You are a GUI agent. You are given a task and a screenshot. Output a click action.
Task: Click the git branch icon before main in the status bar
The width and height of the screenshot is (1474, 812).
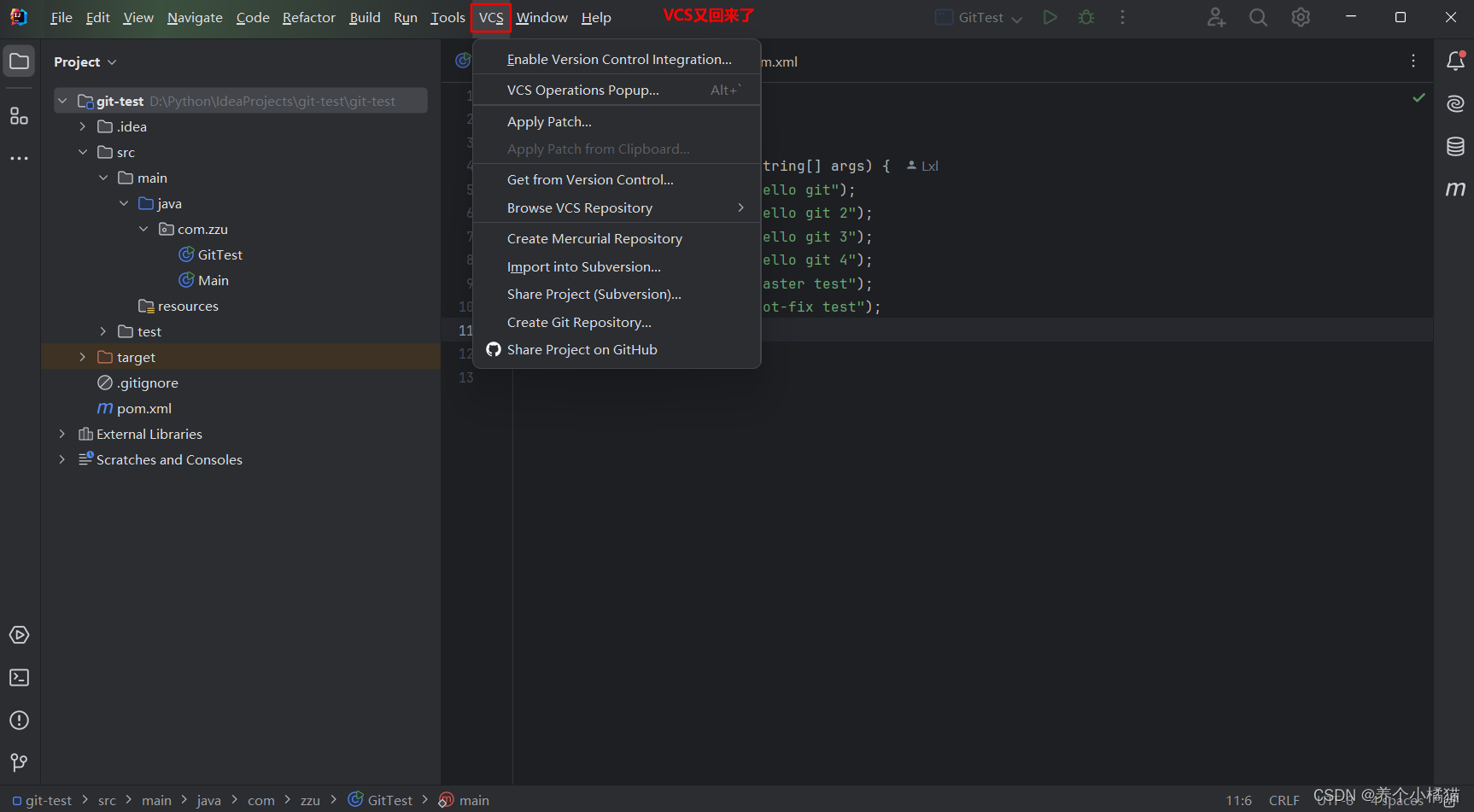446,800
